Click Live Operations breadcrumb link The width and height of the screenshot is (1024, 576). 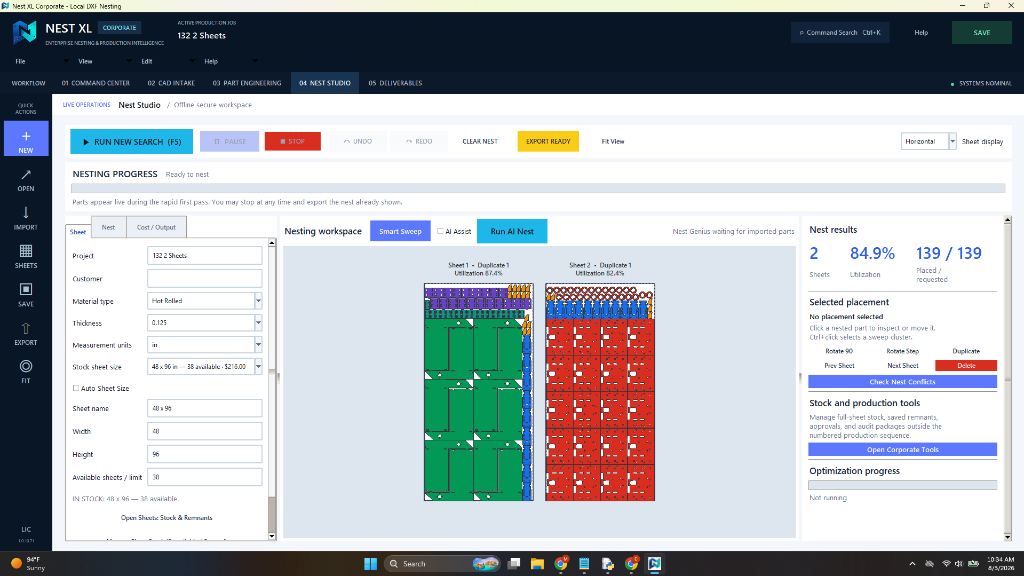tap(86, 104)
